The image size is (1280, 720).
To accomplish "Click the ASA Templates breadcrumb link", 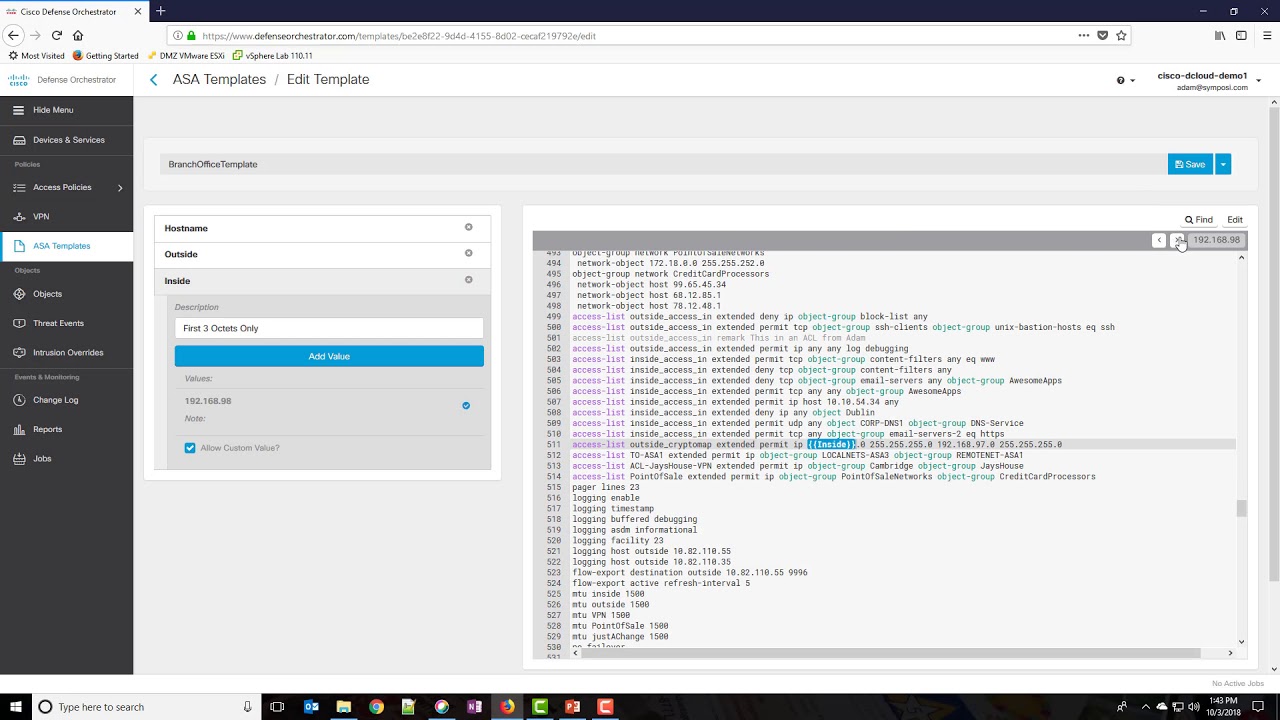I will [219, 80].
